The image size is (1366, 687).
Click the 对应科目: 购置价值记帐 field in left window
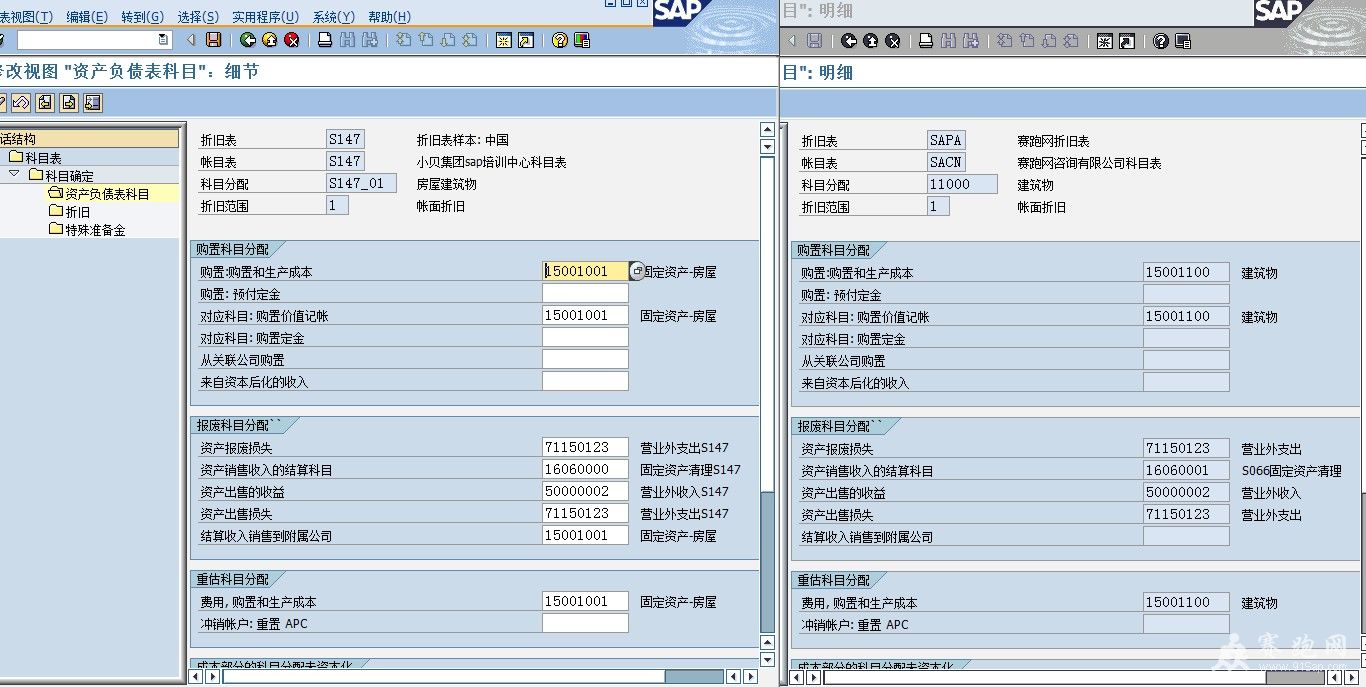pyautogui.click(x=585, y=315)
